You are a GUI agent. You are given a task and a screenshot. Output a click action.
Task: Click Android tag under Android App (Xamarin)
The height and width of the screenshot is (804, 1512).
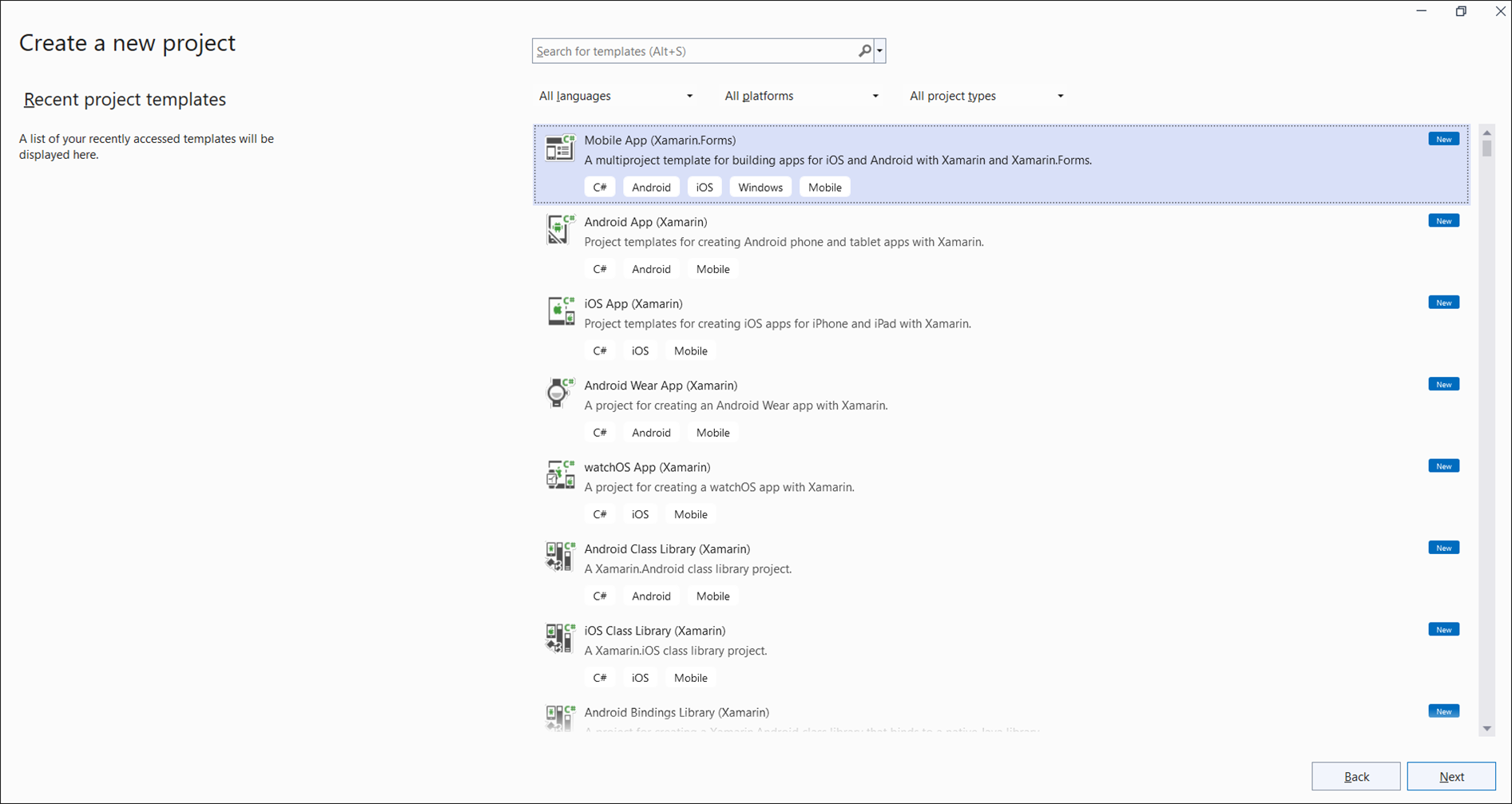651,269
